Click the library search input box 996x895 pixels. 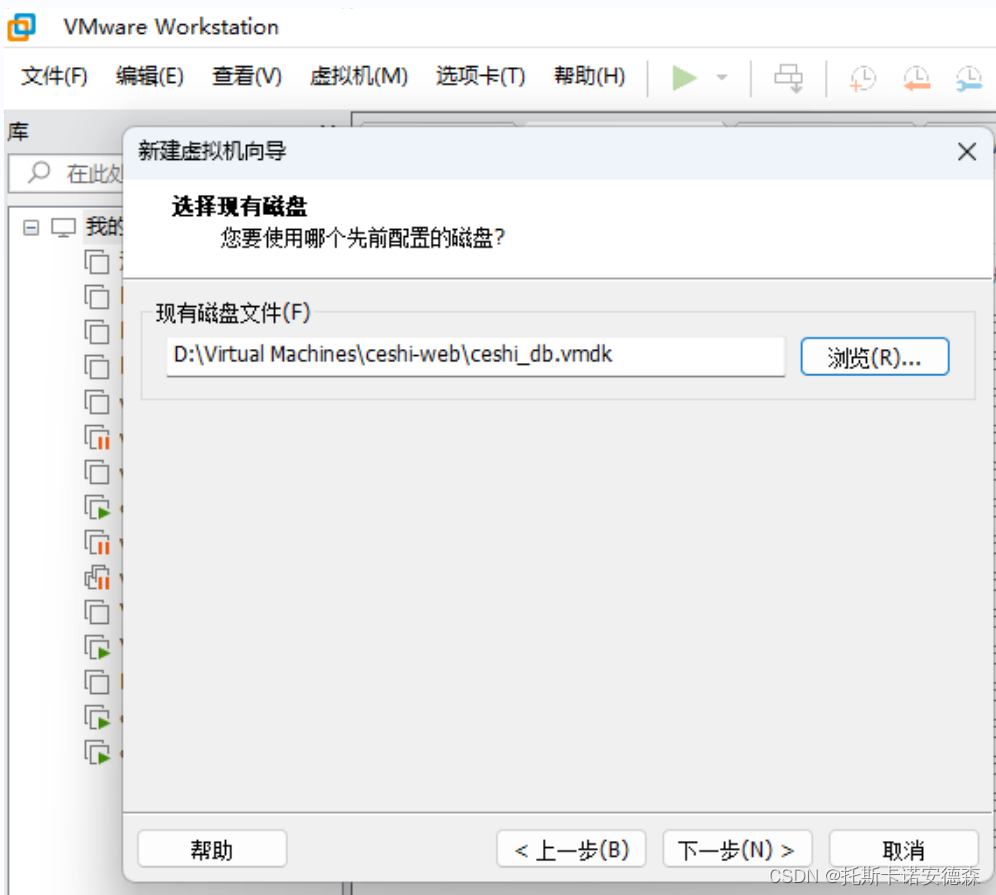66,173
